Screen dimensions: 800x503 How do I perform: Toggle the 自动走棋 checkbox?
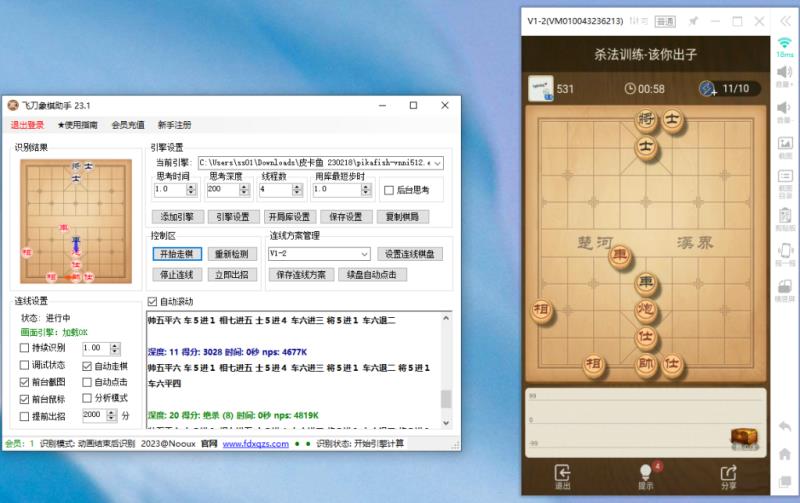point(87,366)
